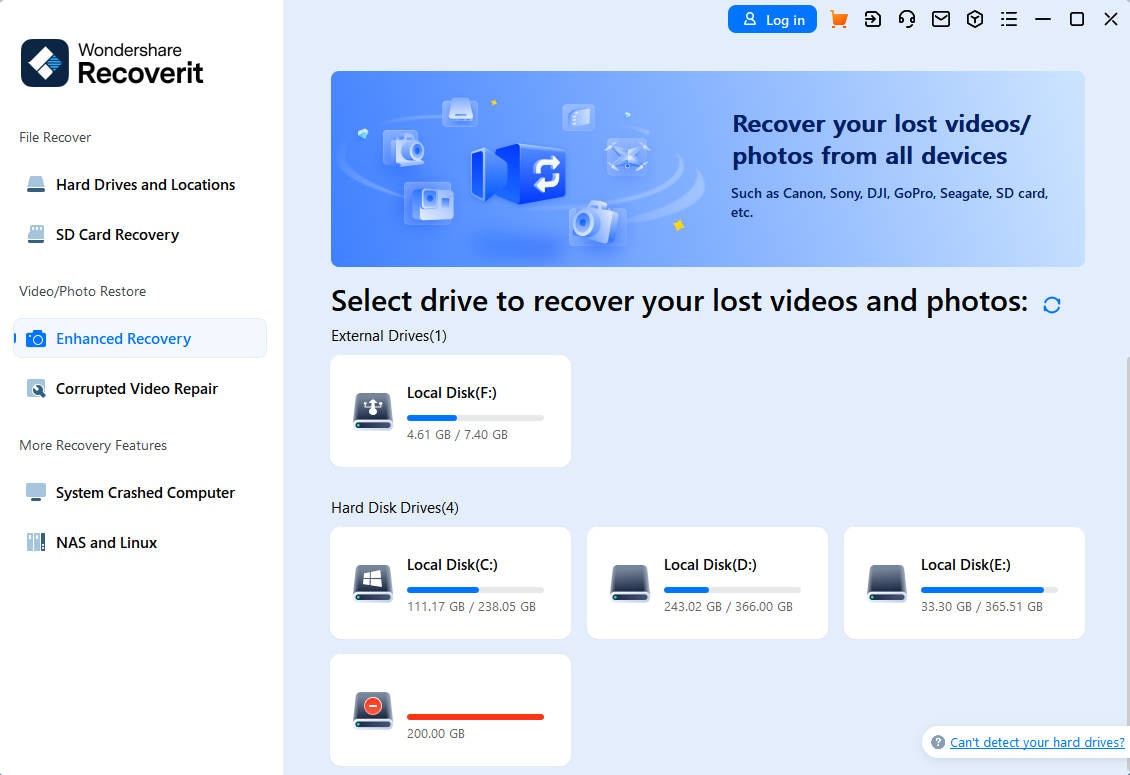Screen dimensions: 1130x775
Task: Click the NAS and Linux server icon
Action: [36, 542]
